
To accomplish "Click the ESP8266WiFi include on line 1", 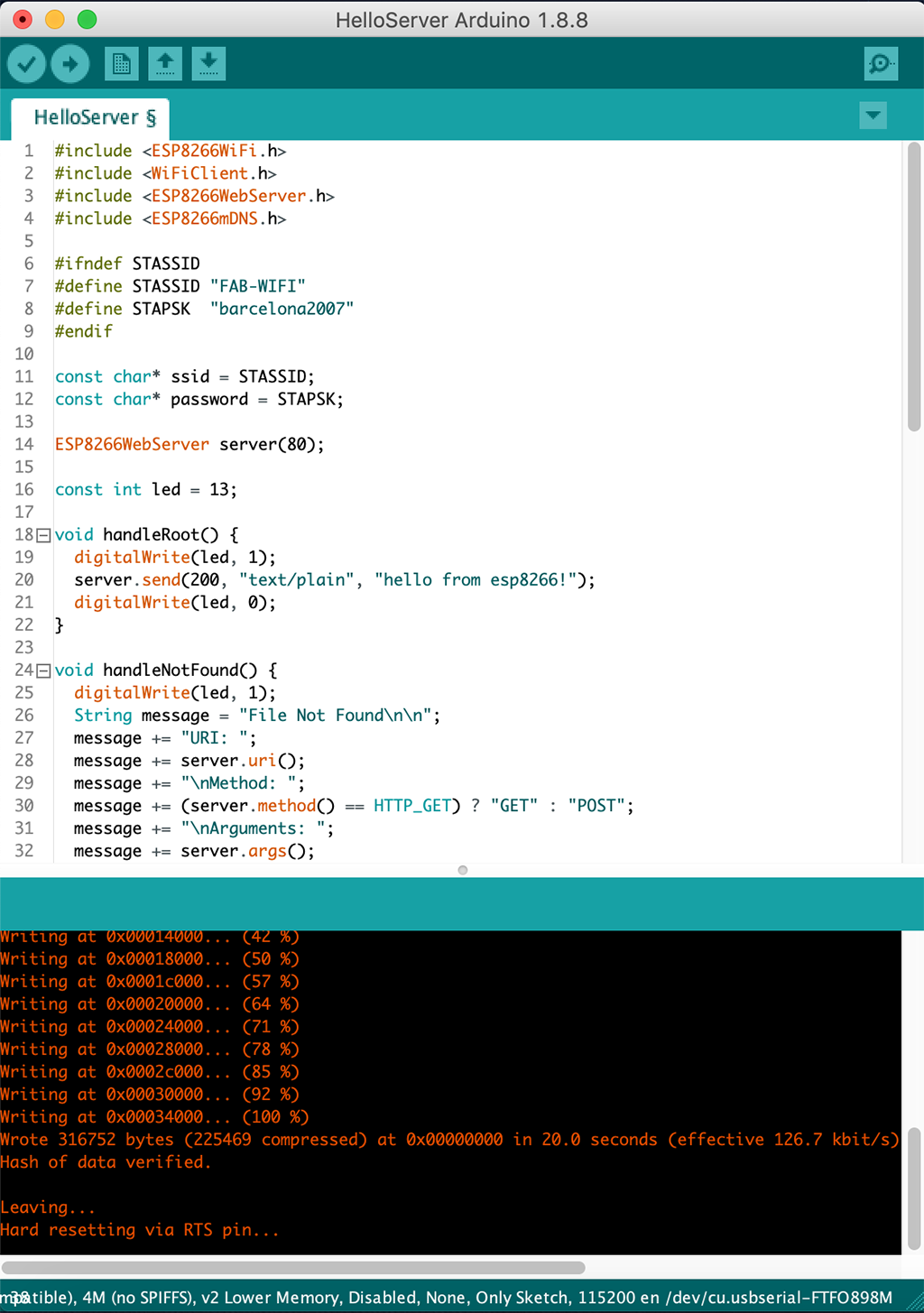I will coord(171,151).
